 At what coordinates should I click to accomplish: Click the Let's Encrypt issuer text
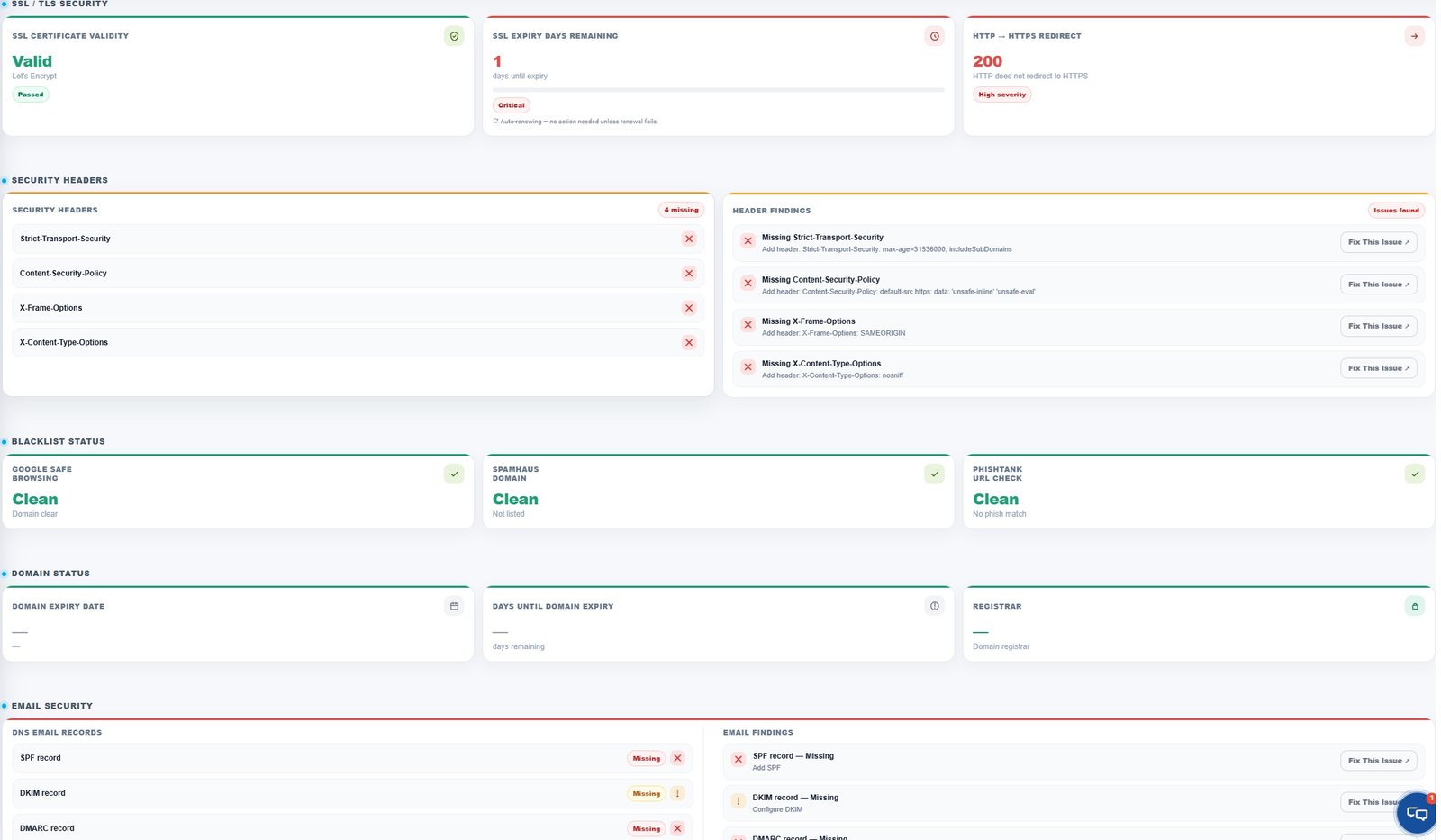(34, 77)
